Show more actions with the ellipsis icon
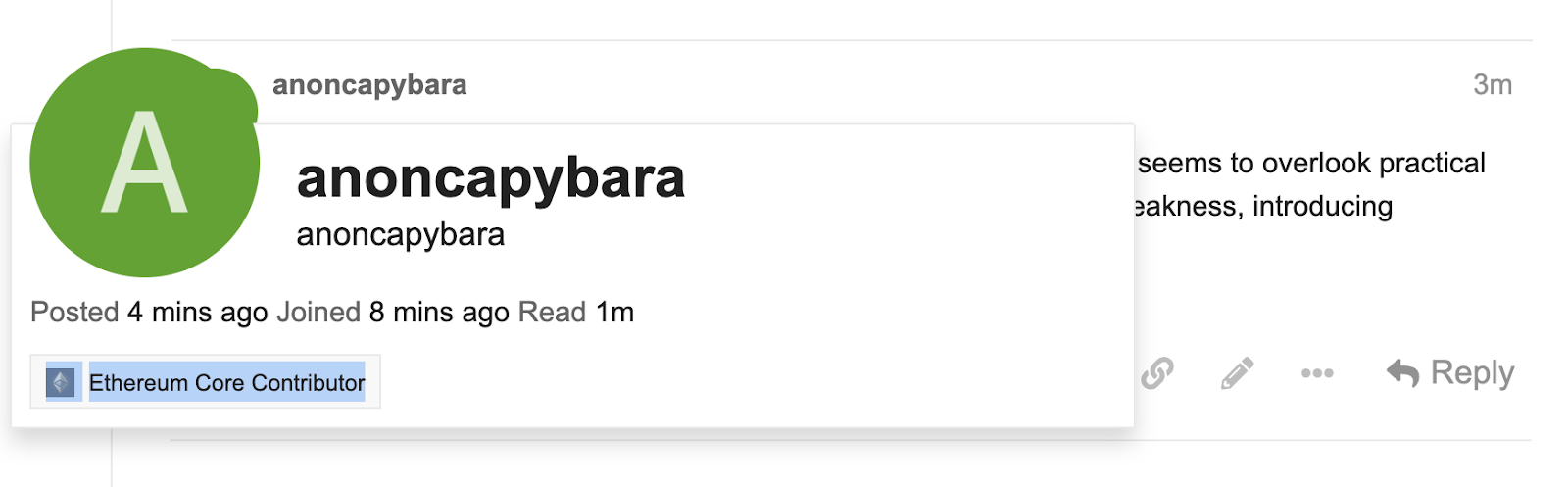1568x487 pixels. tap(1317, 373)
